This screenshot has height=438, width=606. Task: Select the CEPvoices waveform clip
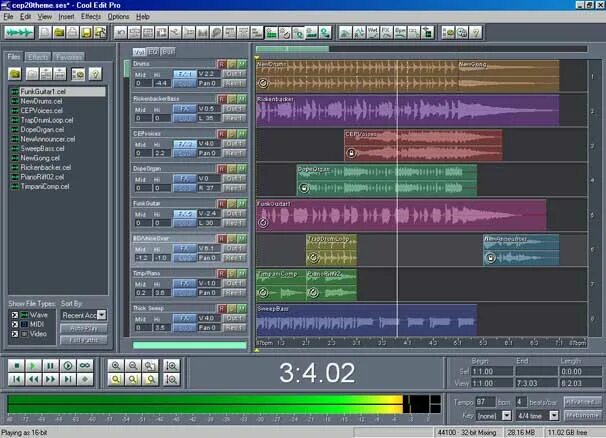tap(423, 145)
